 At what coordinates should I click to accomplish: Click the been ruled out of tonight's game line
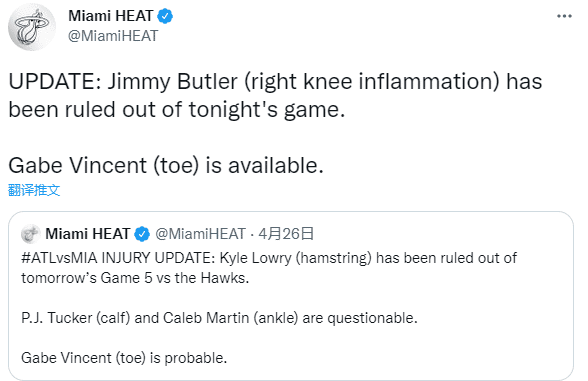[177, 110]
